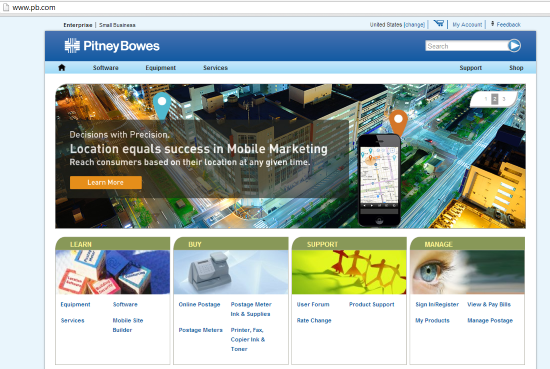Click inside the Search field
The height and width of the screenshot is (369, 550).
467,46
